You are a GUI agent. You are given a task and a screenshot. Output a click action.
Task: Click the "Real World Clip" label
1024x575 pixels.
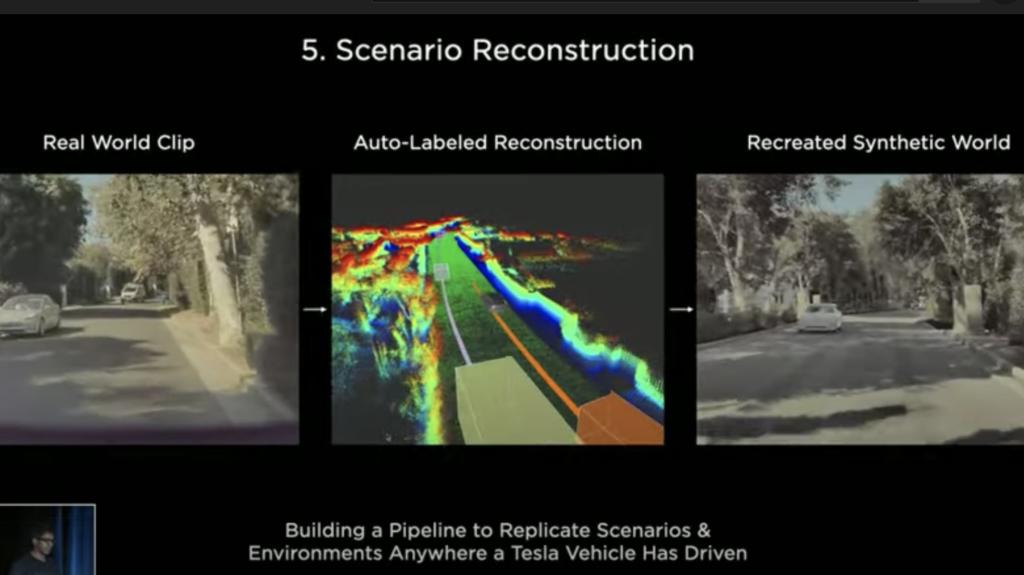pyautogui.click(x=119, y=142)
